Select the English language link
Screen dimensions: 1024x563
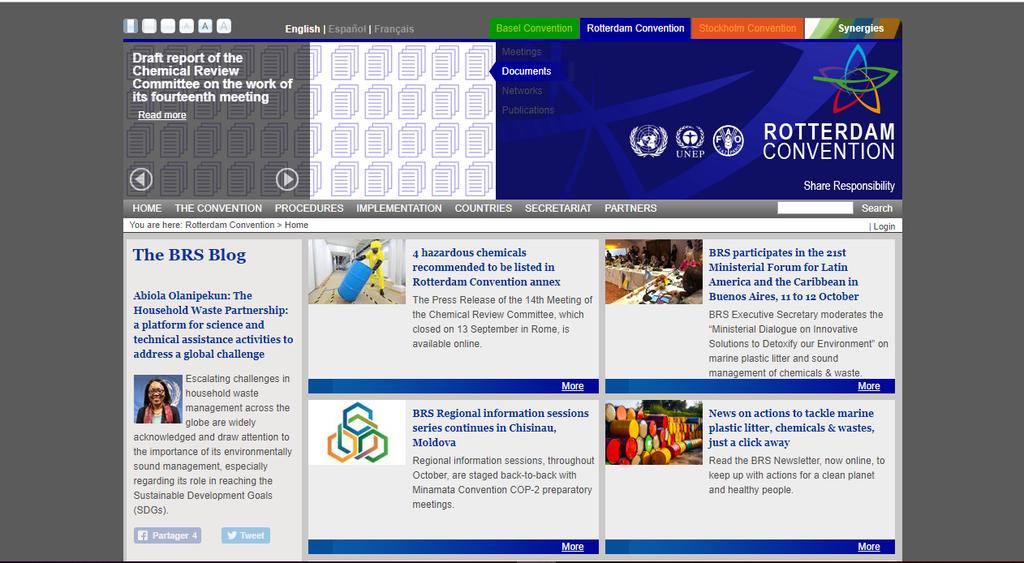point(302,29)
